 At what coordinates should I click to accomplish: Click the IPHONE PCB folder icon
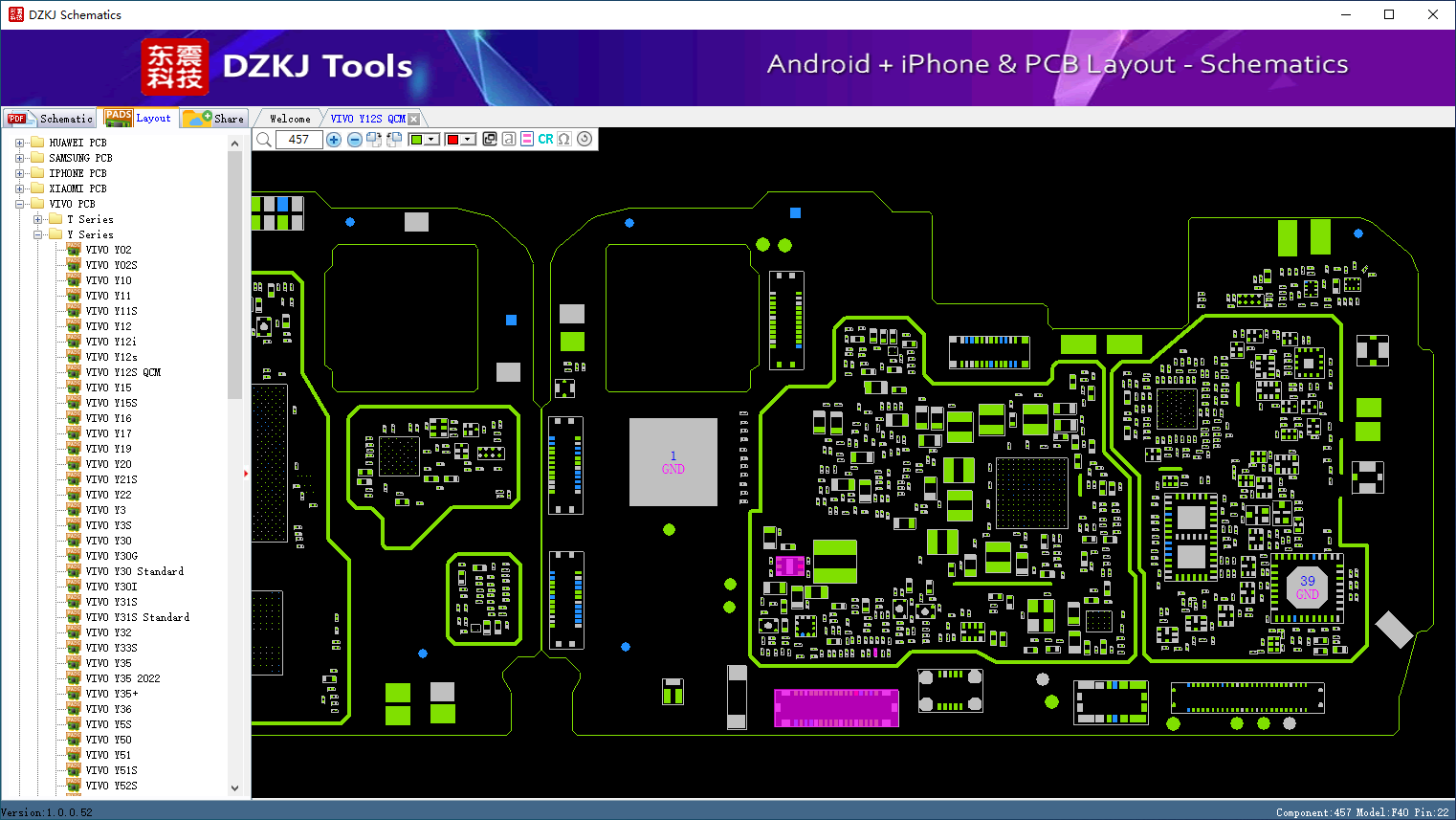pos(37,173)
